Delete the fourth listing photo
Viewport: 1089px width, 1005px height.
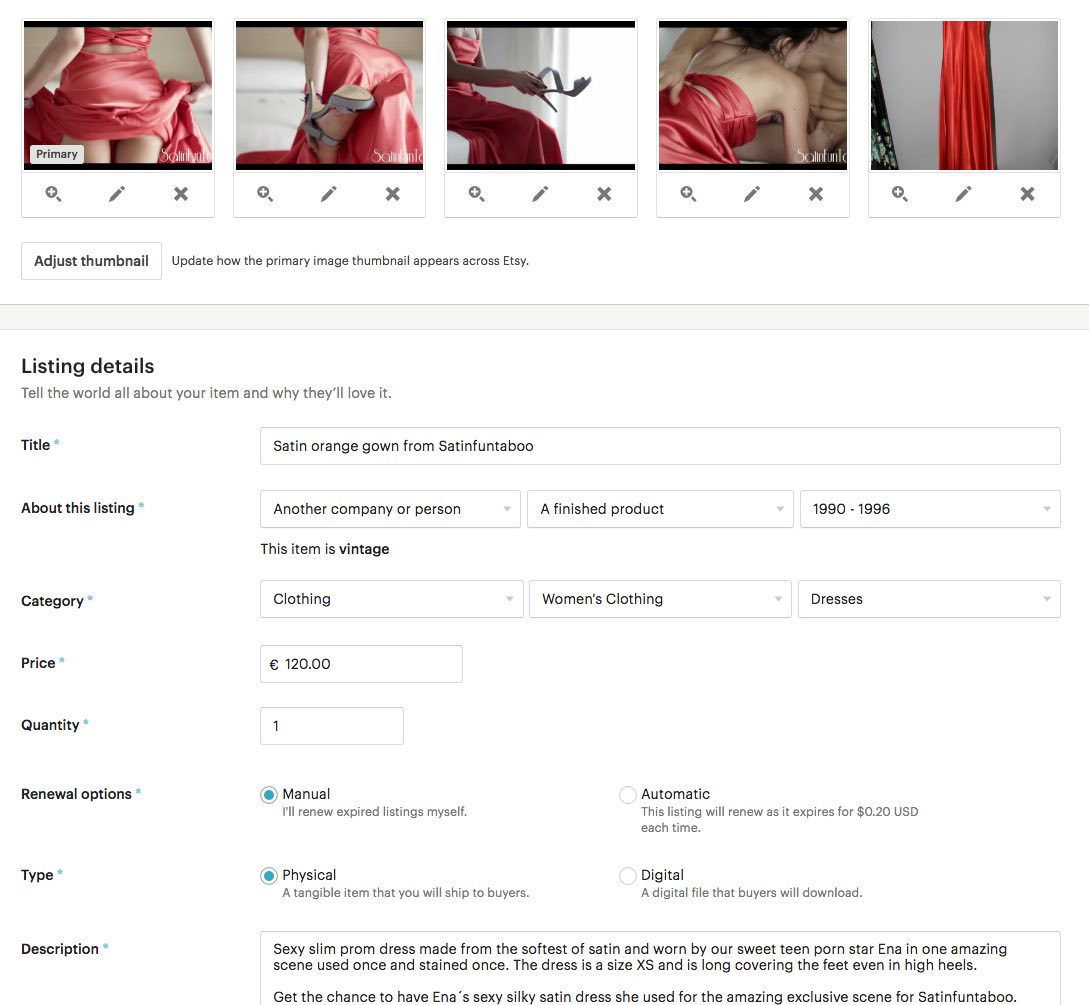click(x=816, y=194)
